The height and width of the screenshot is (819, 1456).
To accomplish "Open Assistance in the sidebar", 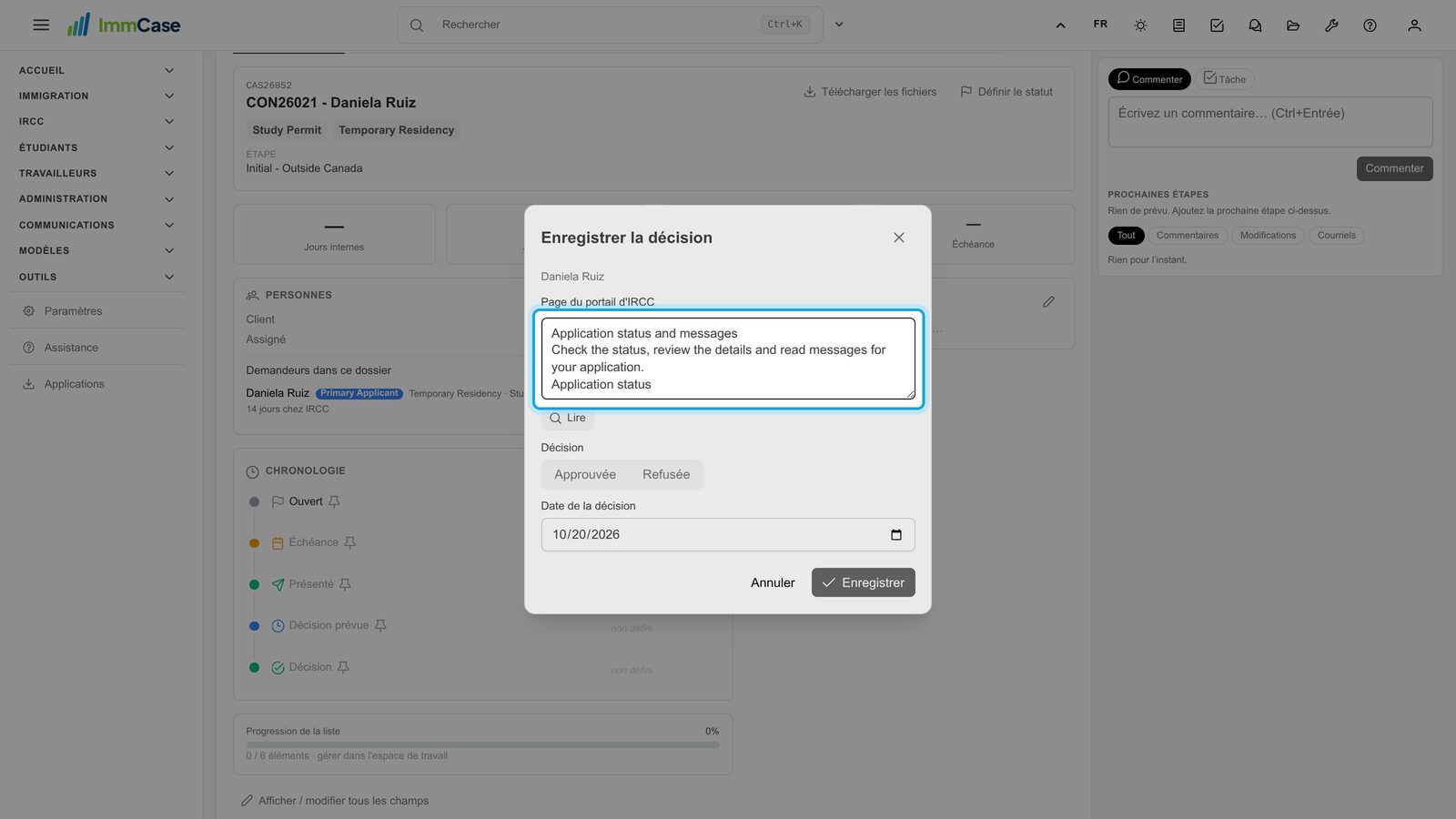I will coord(96,348).
